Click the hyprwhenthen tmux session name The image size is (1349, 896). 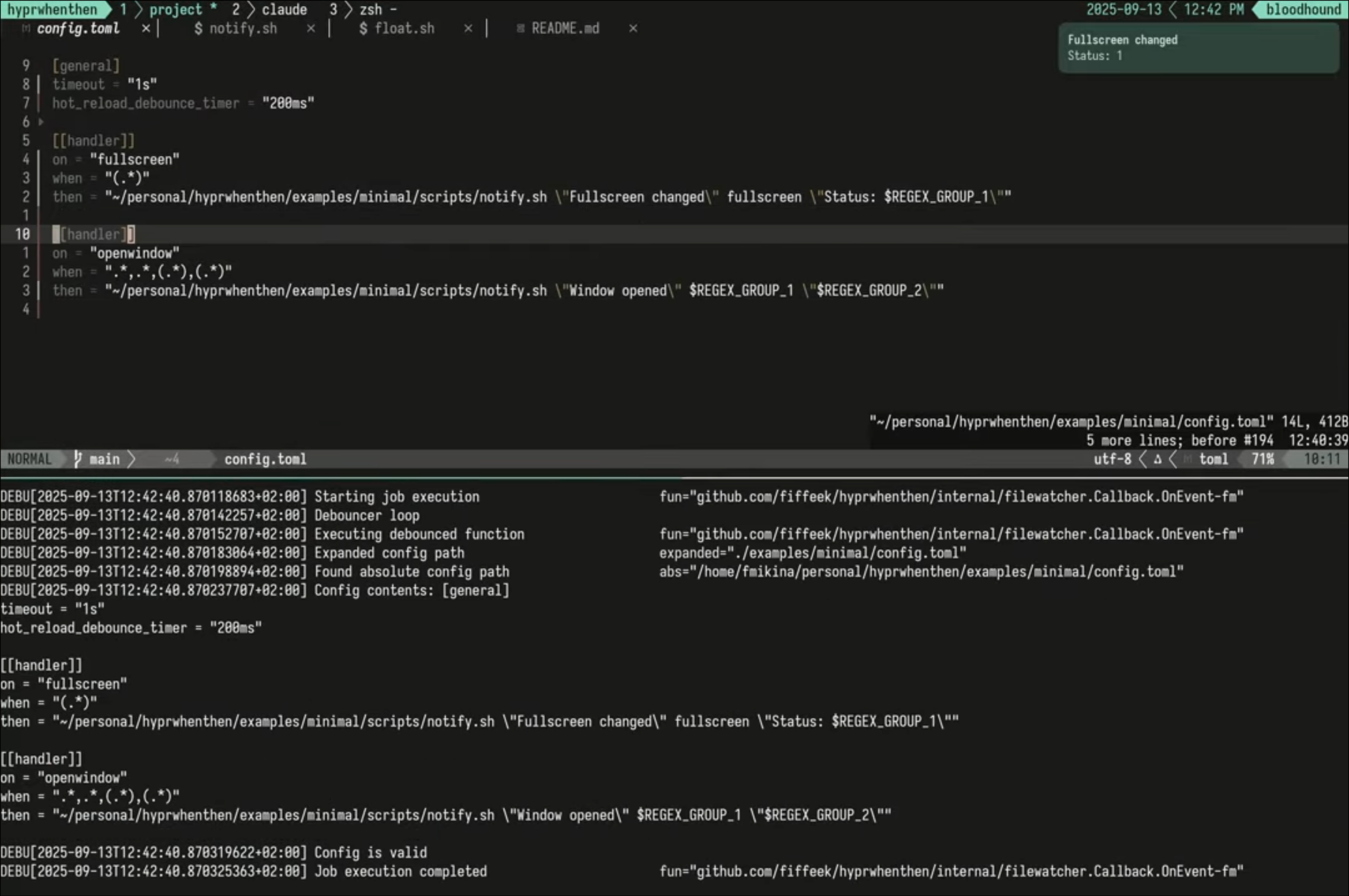[52, 10]
